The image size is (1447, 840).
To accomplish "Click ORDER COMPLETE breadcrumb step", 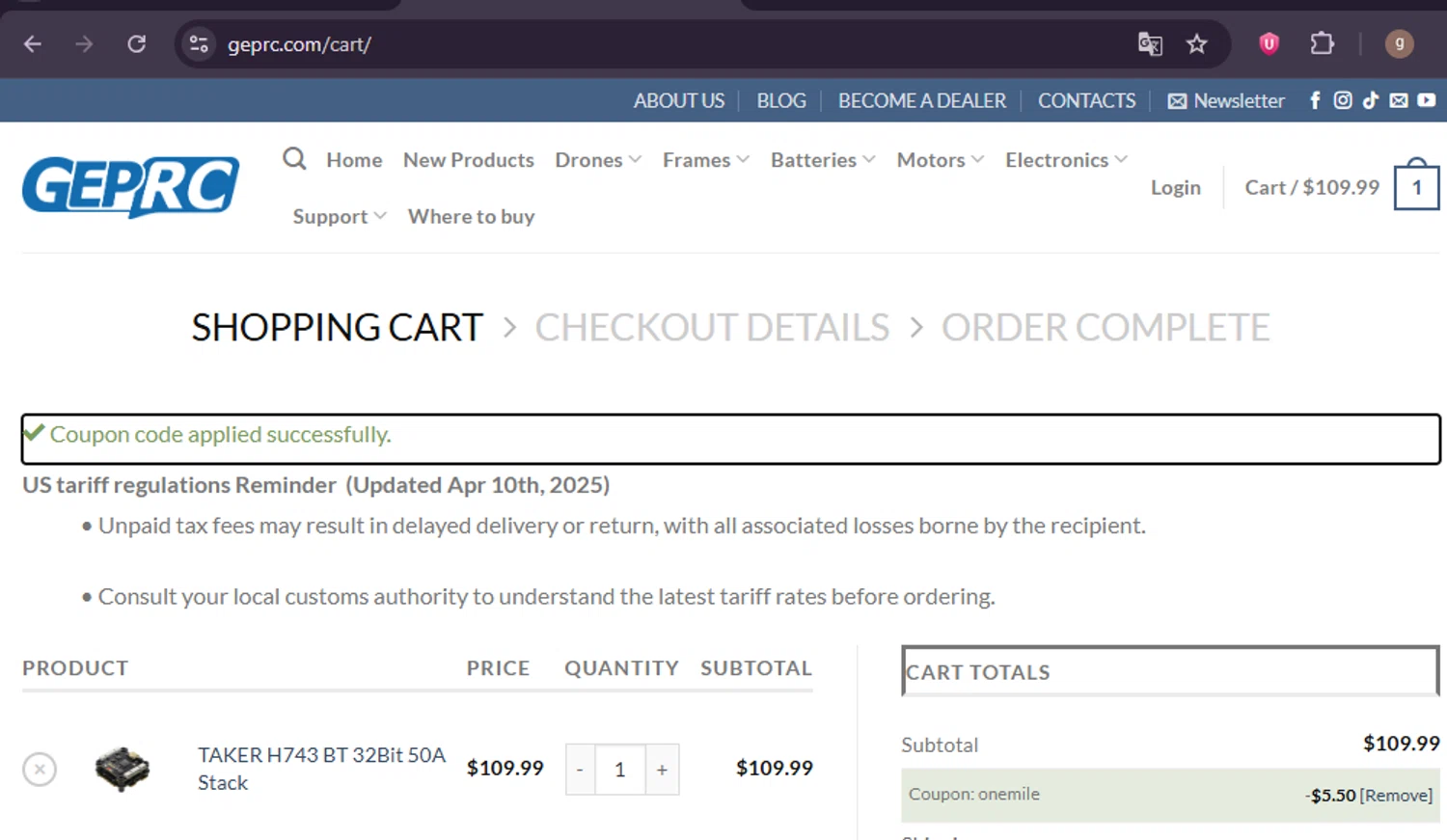I will (1106, 328).
